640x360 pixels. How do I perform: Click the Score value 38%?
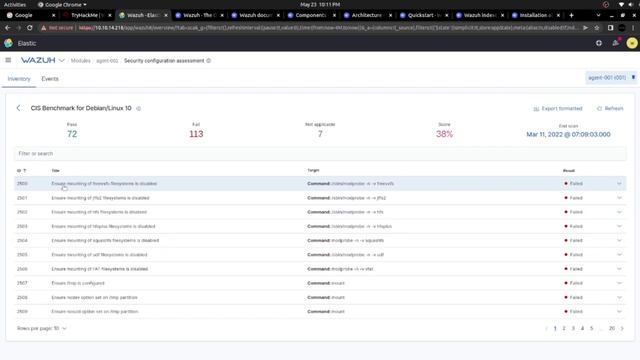coord(444,134)
